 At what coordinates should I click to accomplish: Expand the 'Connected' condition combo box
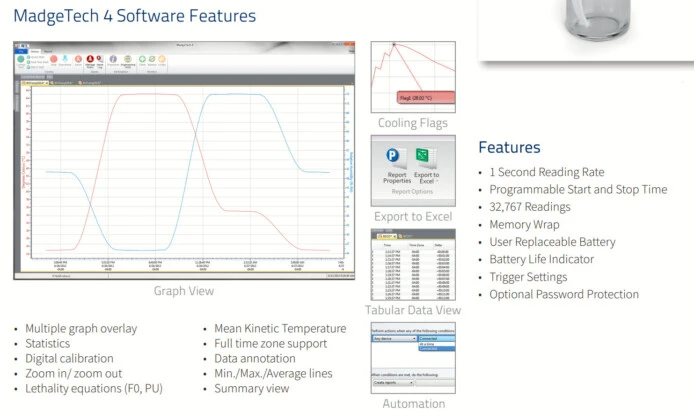pos(436,338)
